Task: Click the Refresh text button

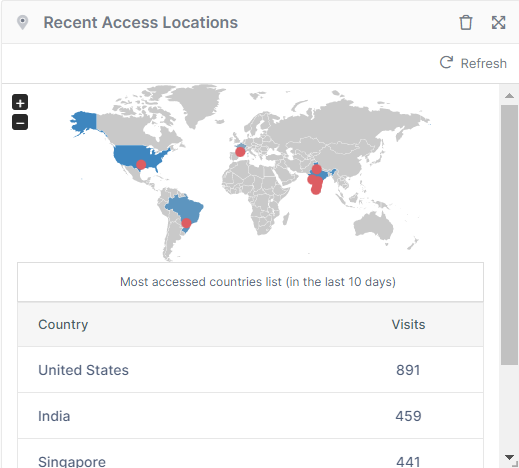Action: click(483, 63)
